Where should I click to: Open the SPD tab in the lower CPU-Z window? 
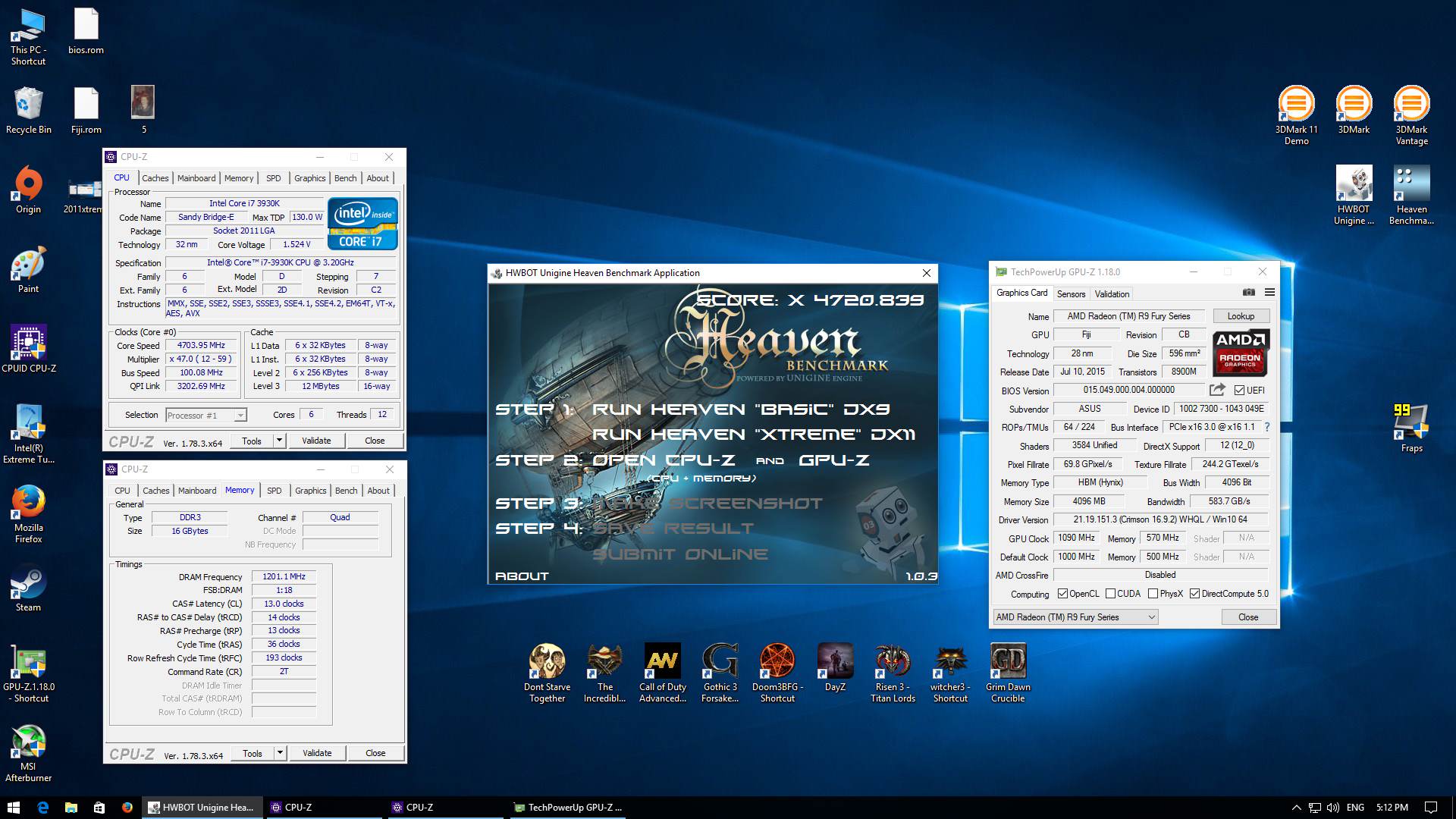click(275, 491)
